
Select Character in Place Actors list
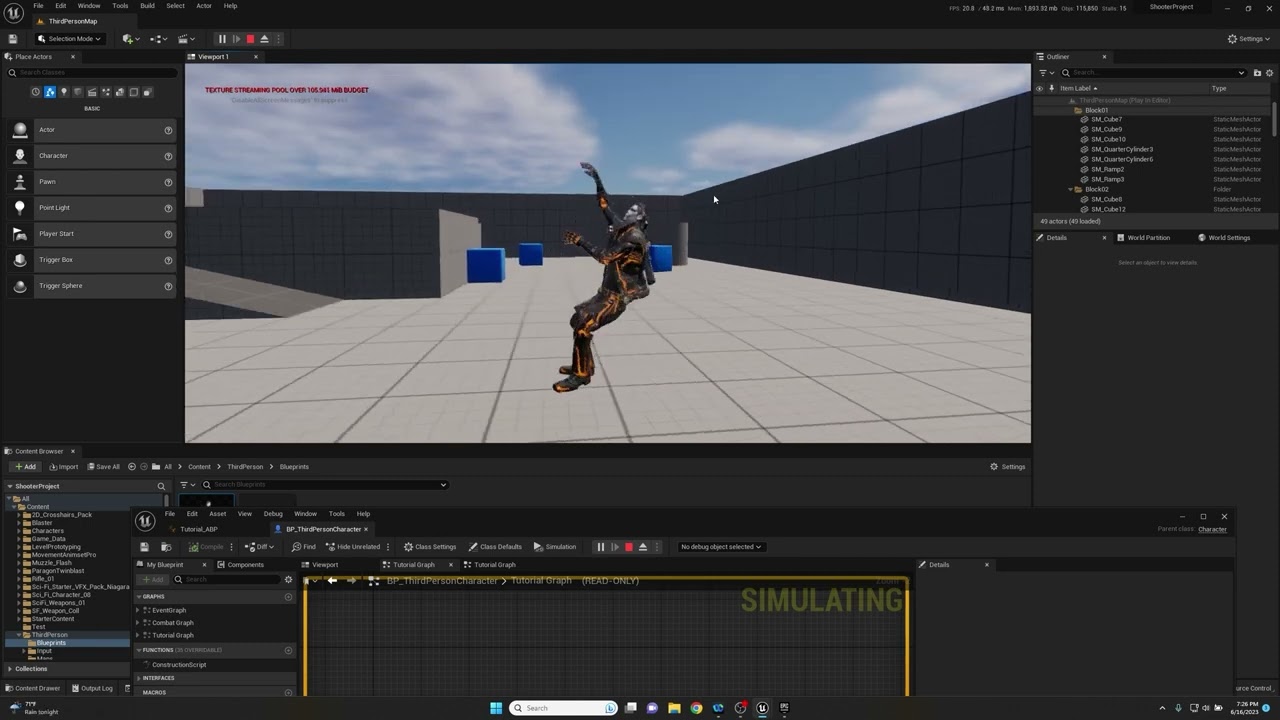(90, 156)
